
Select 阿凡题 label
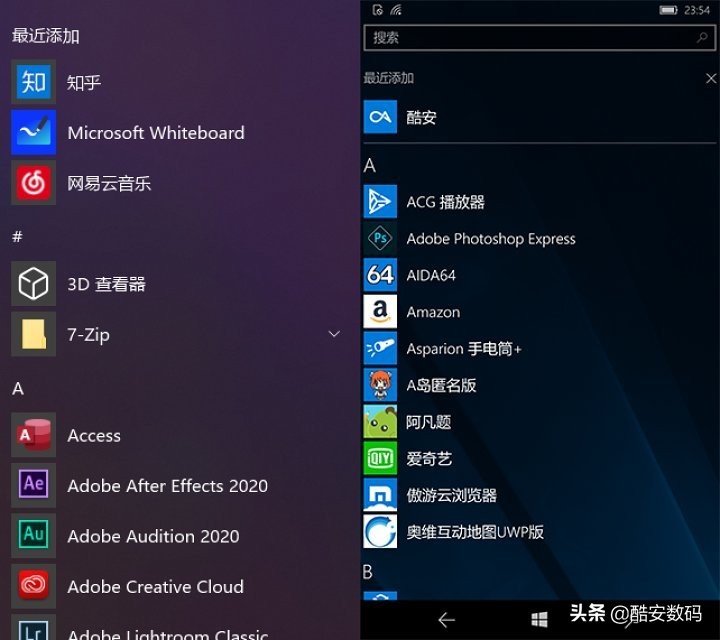point(428,422)
